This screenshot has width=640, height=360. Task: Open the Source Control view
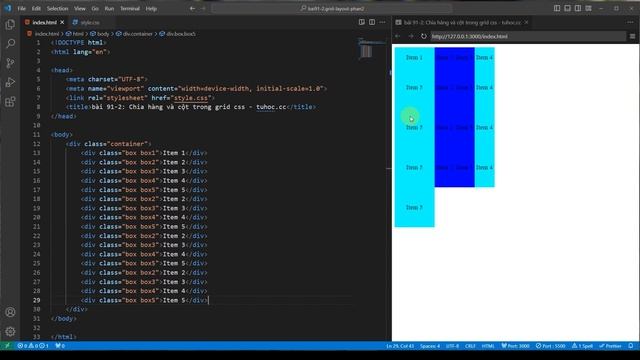pos(10,63)
